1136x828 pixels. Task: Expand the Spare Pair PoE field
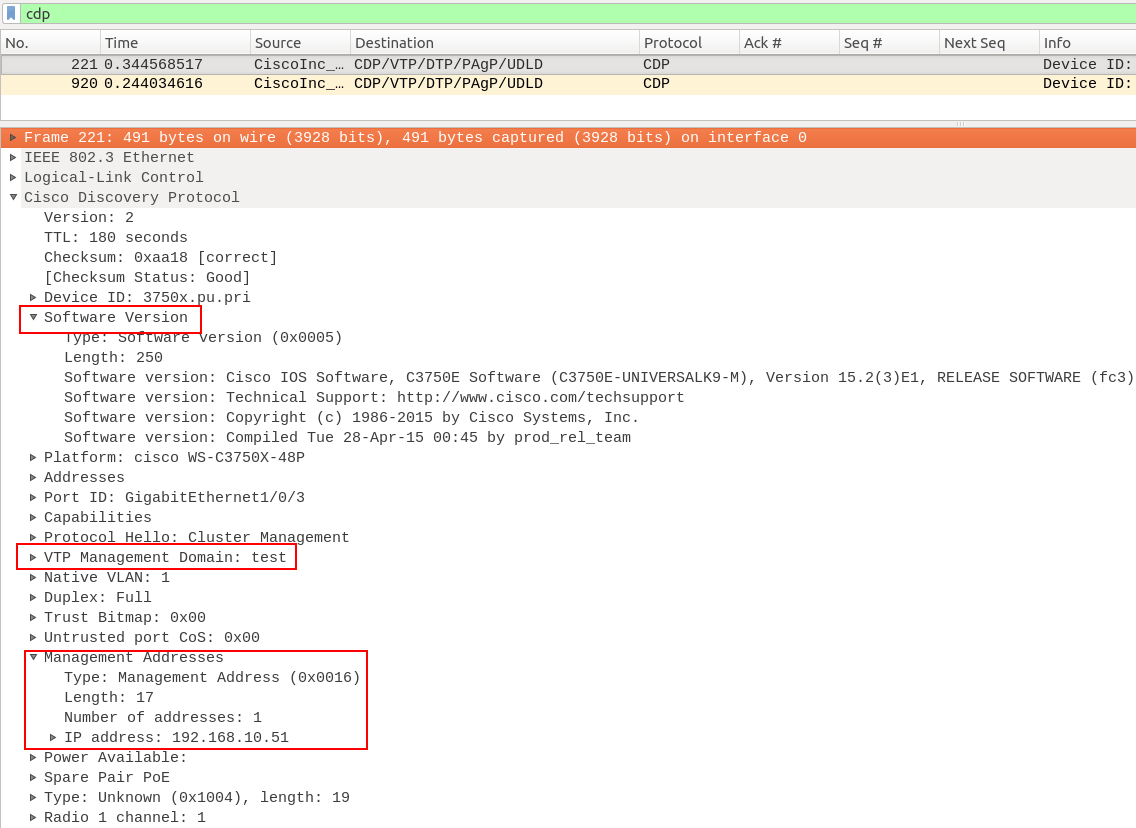[33, 777]
